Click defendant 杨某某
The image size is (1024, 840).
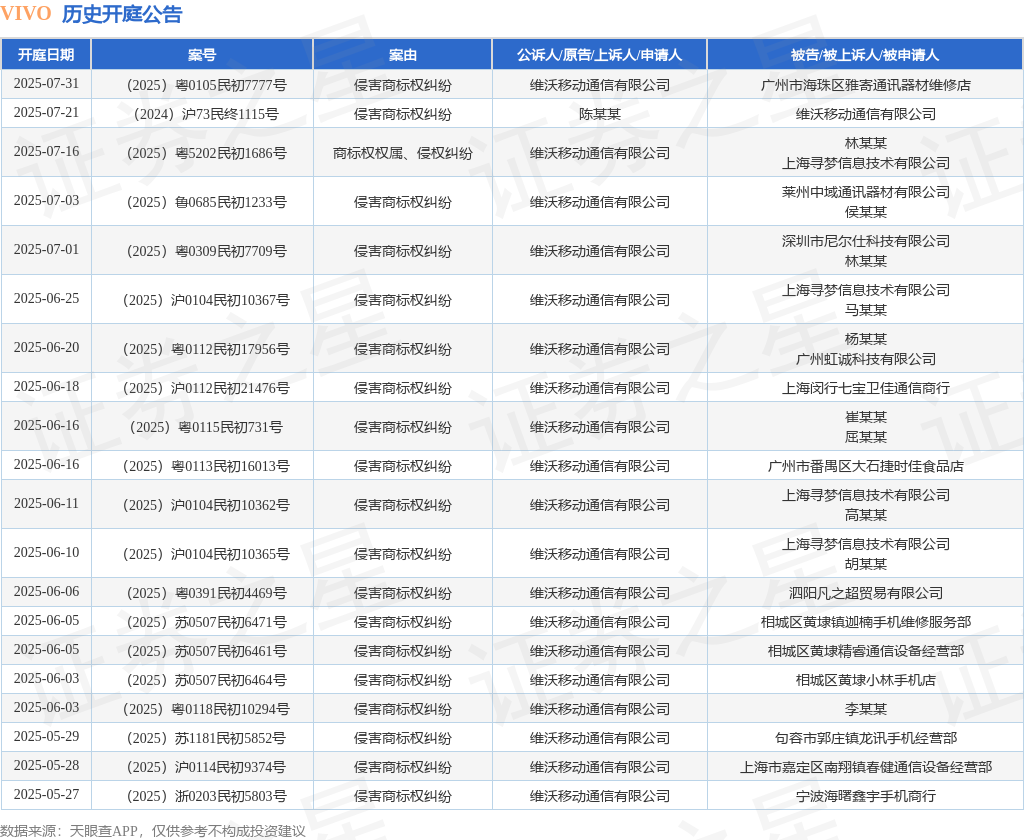point(865,339)
